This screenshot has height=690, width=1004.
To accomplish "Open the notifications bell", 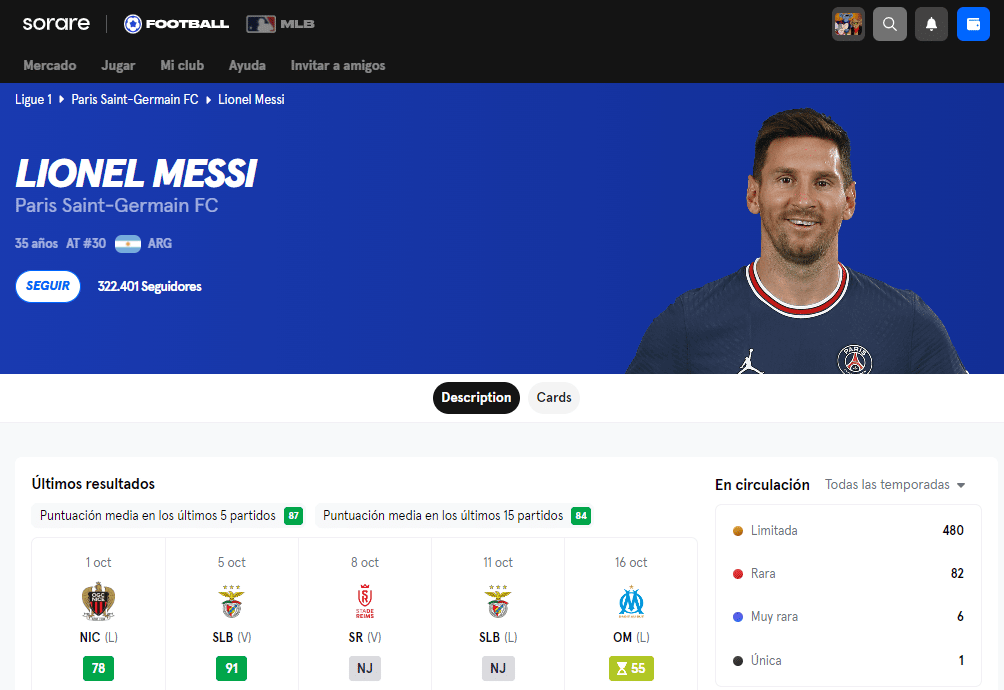I will point(931,24).
